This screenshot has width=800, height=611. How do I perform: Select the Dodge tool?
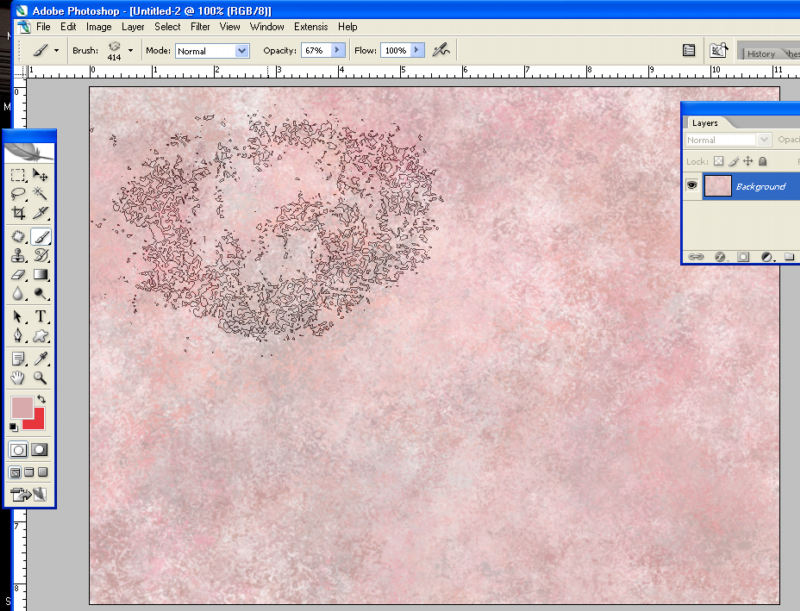point(40,294)
